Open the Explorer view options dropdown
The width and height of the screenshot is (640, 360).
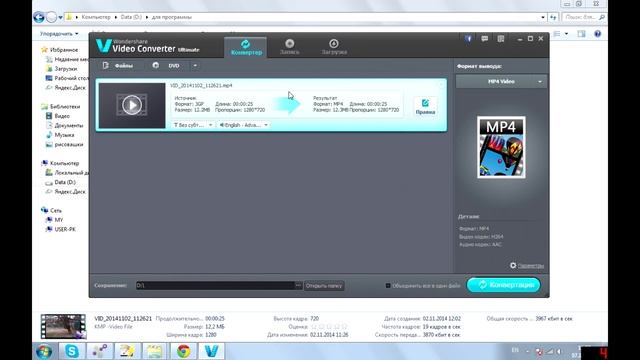coord(567,34)
